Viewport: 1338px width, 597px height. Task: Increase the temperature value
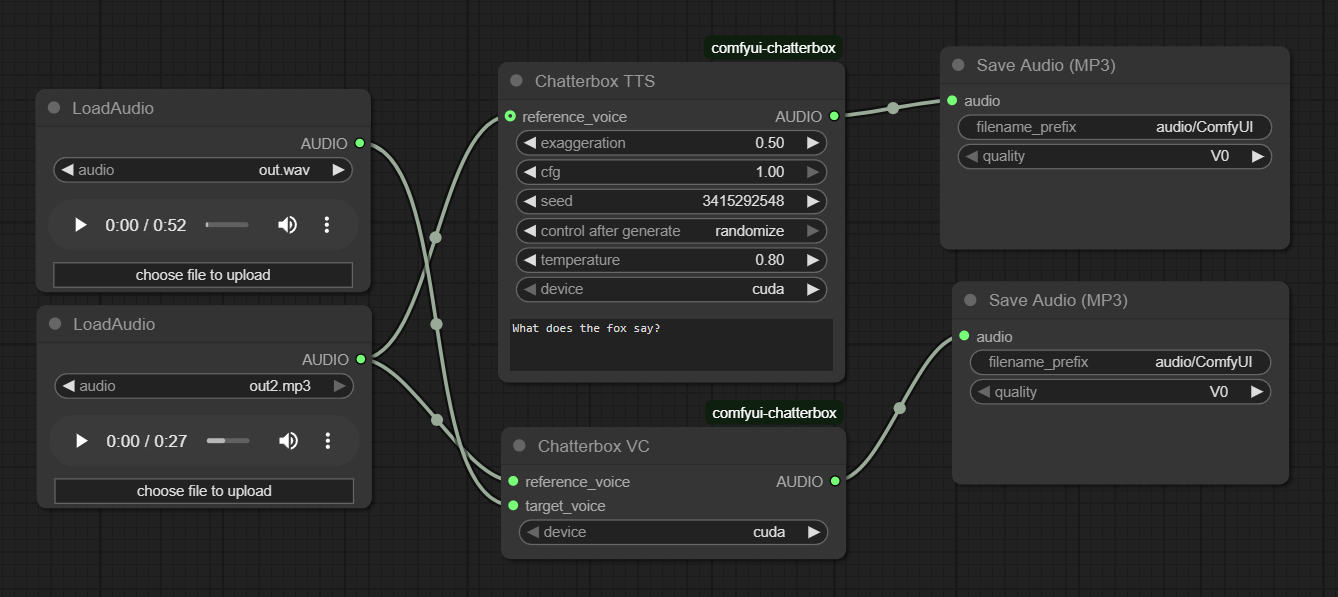coord(813,260)
